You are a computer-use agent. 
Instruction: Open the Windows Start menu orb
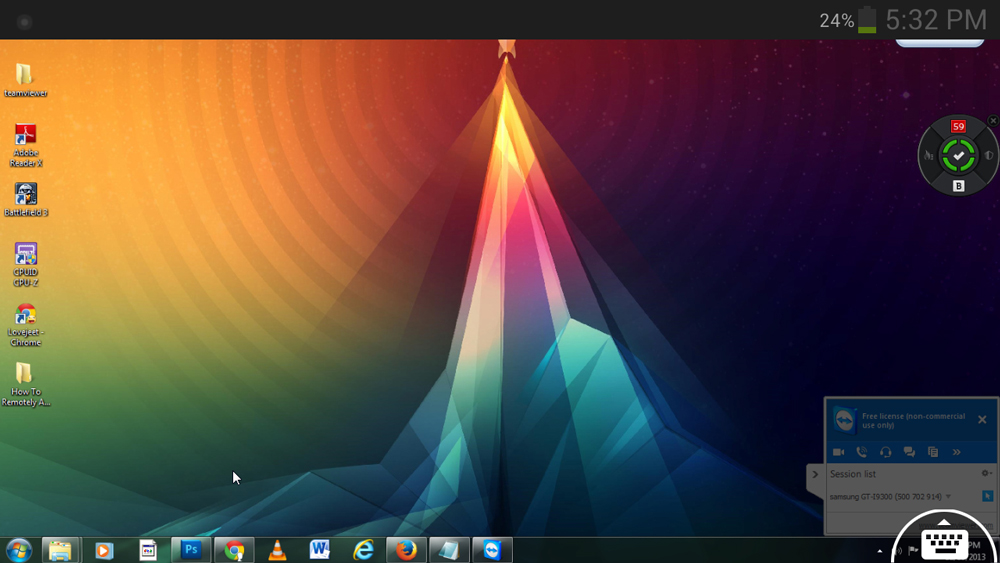tap(19, 550)
